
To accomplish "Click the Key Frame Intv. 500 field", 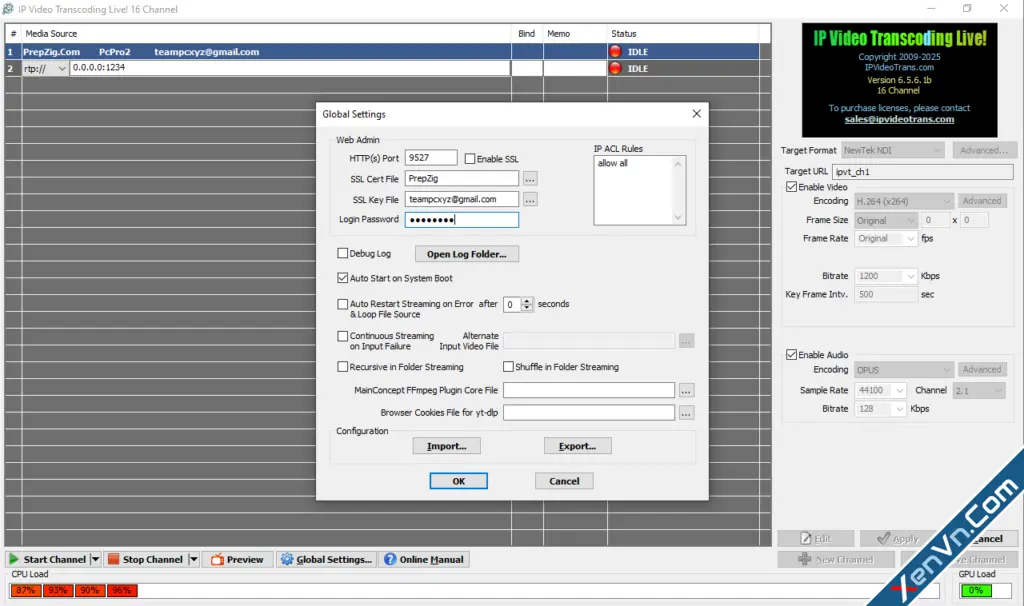I will click(x=886, y=295).
